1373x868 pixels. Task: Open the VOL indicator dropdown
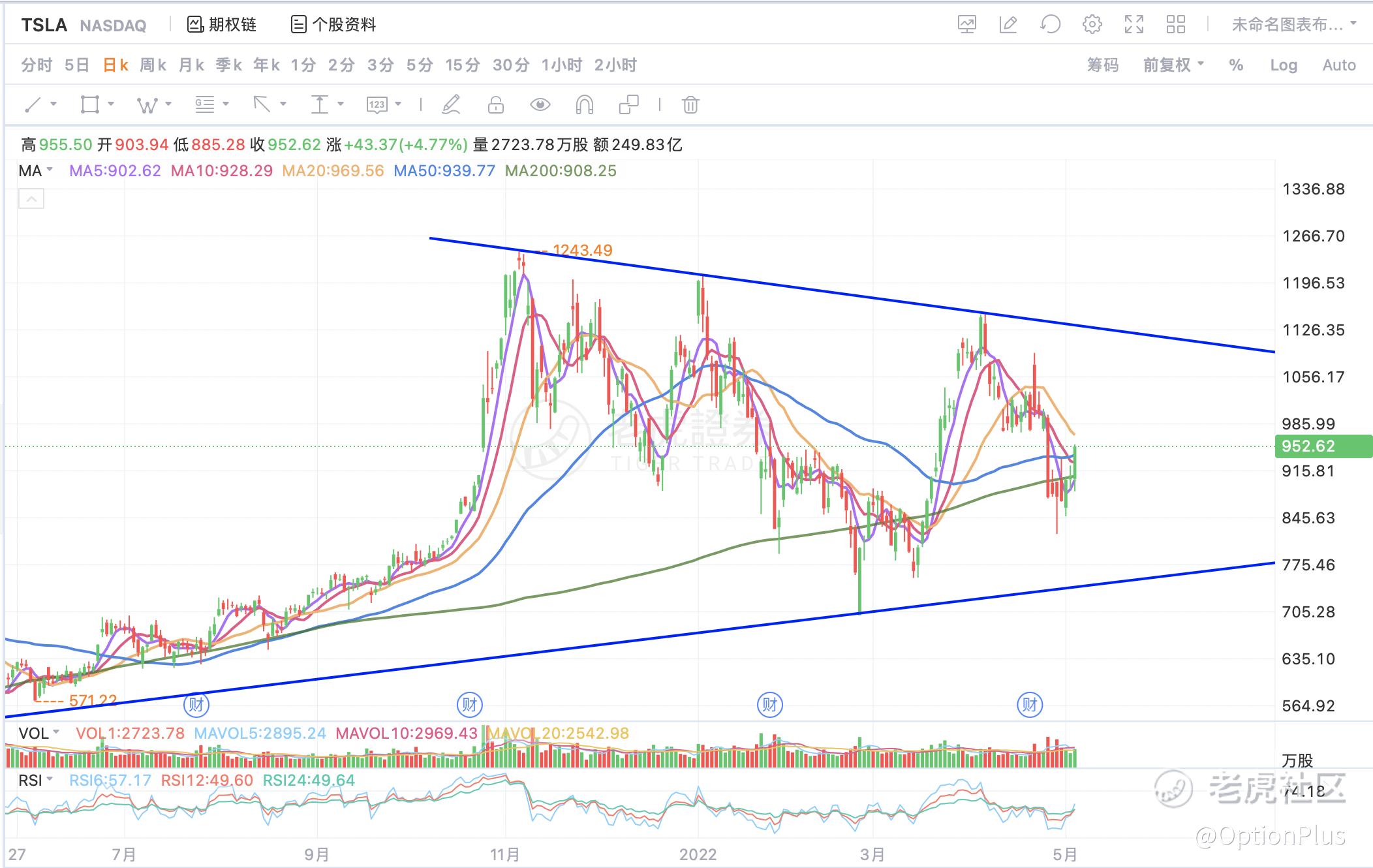pyautogui.click(x=39, y=734)
